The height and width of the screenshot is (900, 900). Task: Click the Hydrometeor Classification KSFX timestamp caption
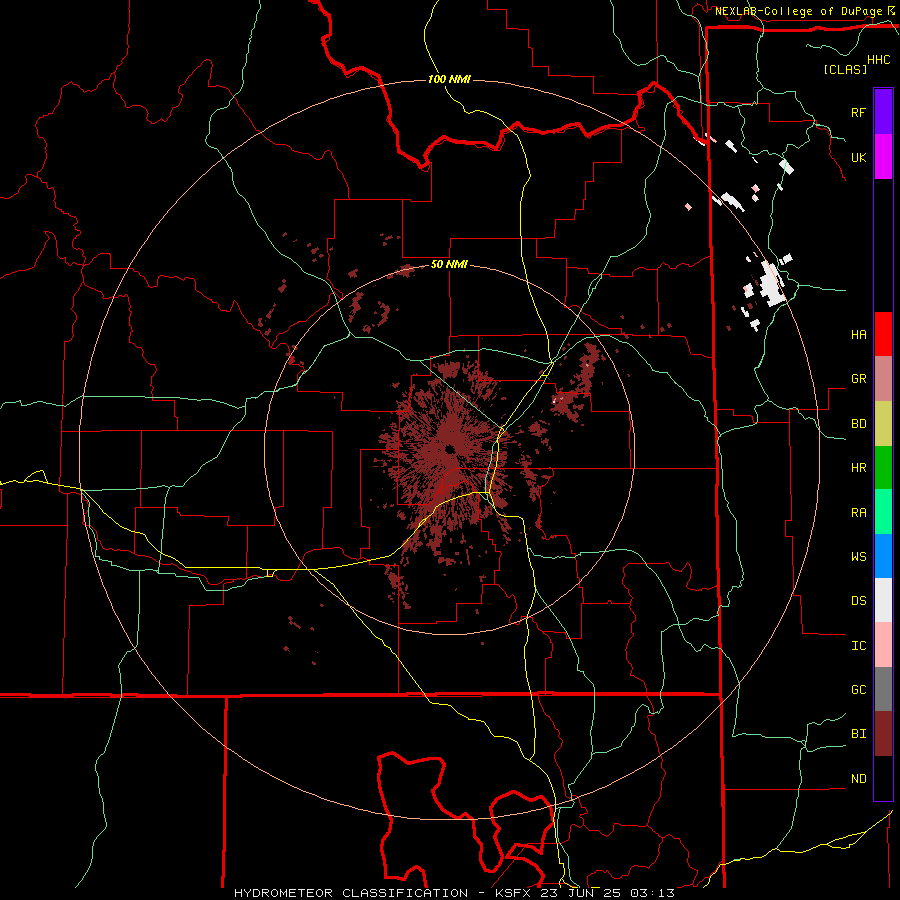click(454, 893)
